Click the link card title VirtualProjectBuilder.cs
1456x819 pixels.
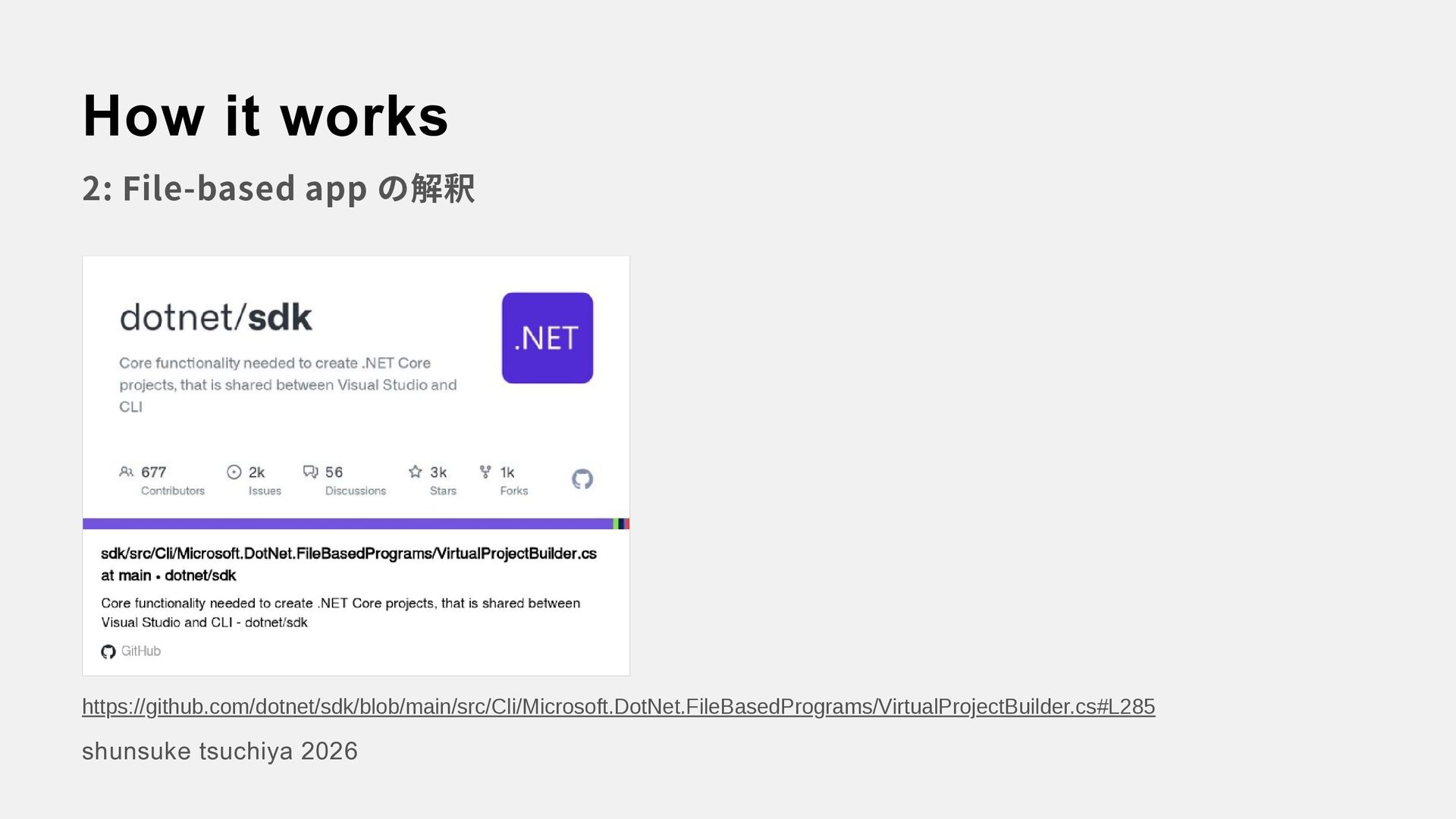click(349, 564)
